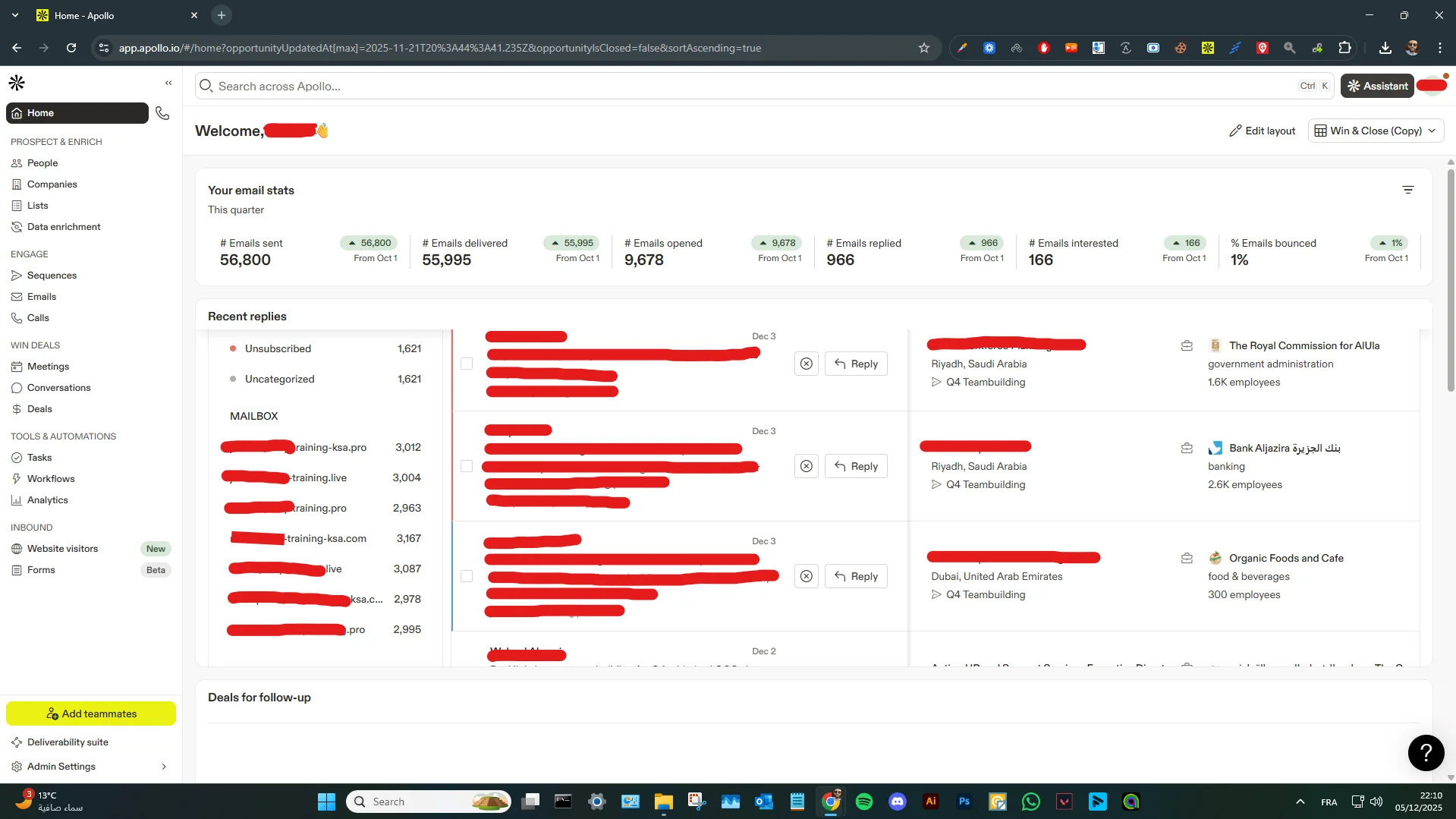The width and height of the screenshot is (1456, 819).
Task: Open Meetings in the sidebar
Action: point(48,367)
